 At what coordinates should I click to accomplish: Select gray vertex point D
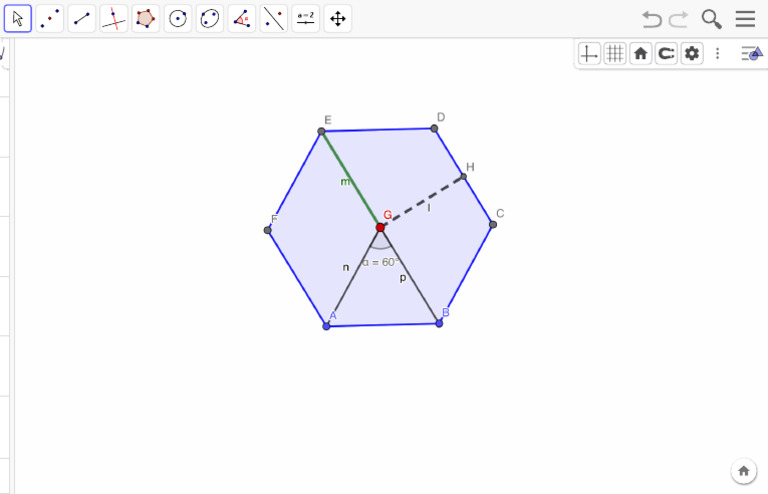coord(434,128)
